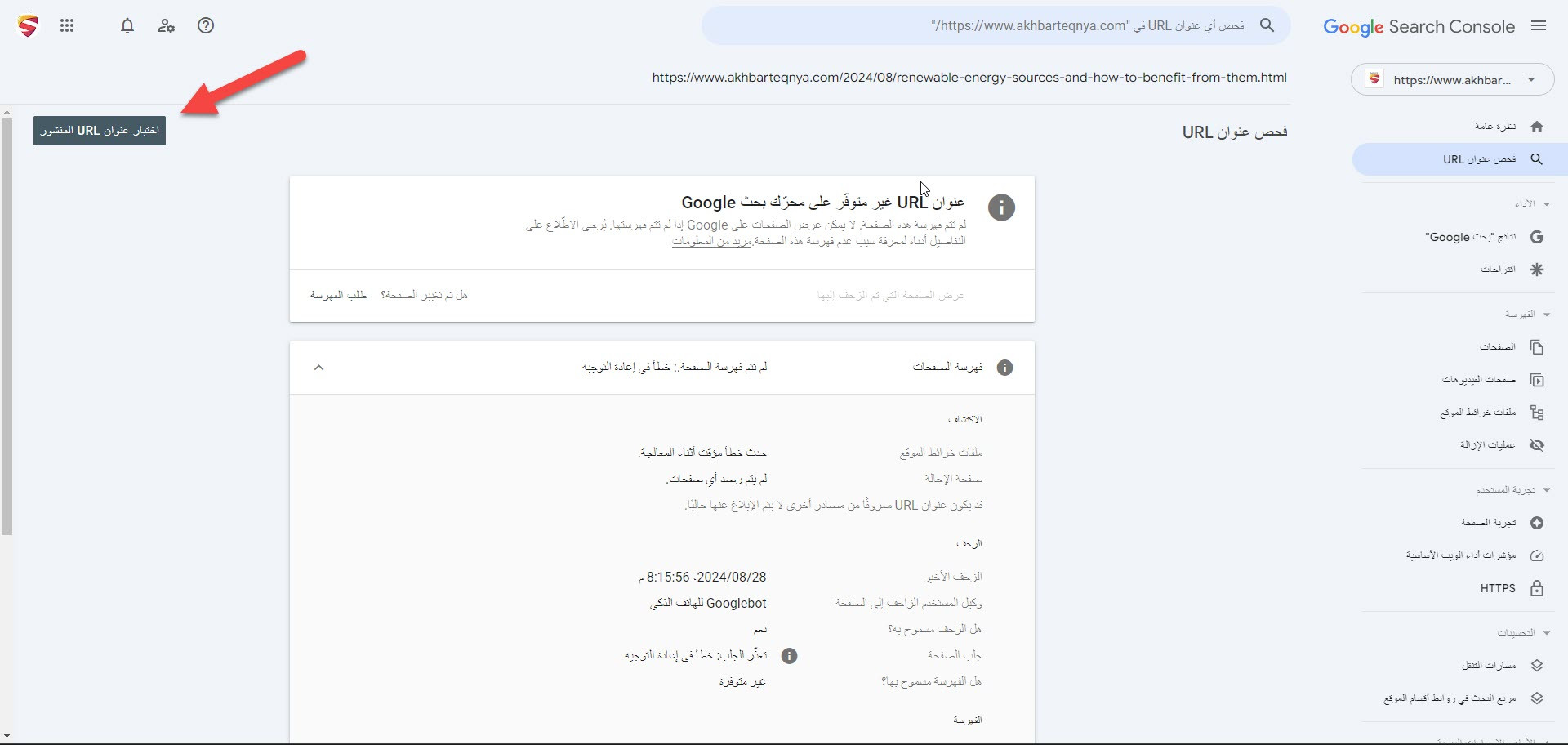Open the notifications bell

click(127, 26)
